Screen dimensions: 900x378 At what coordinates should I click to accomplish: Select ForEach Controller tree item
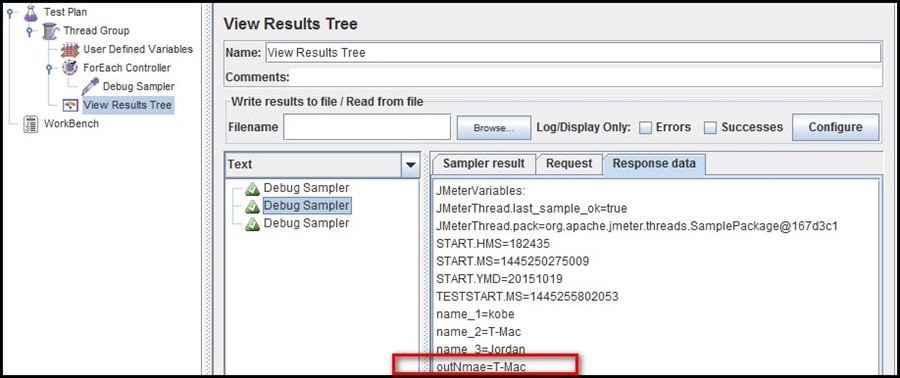coord(127,68)
